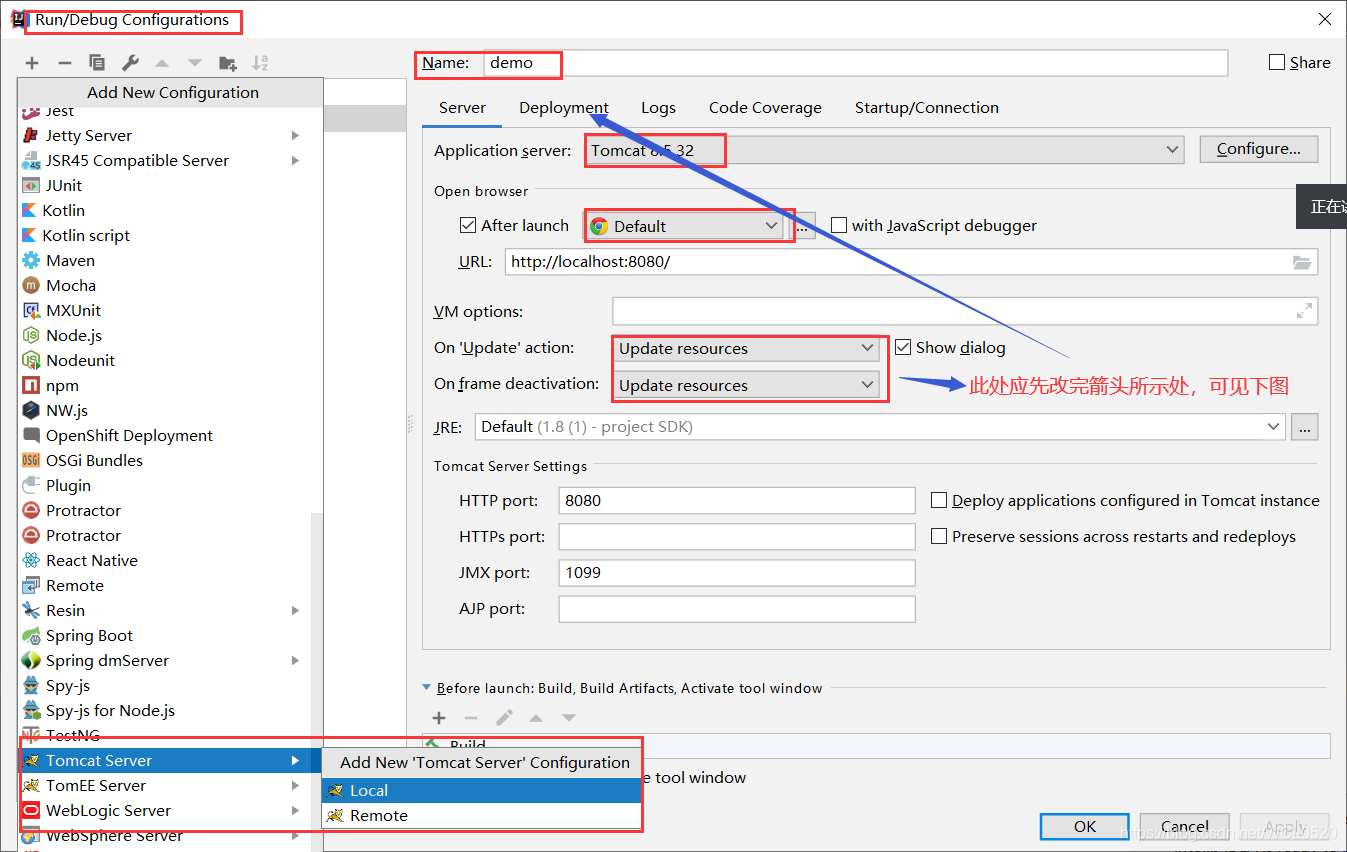Open the Code Coverage tab
The width and height of the screenshot is (1347, 852).
pos(765,107)
